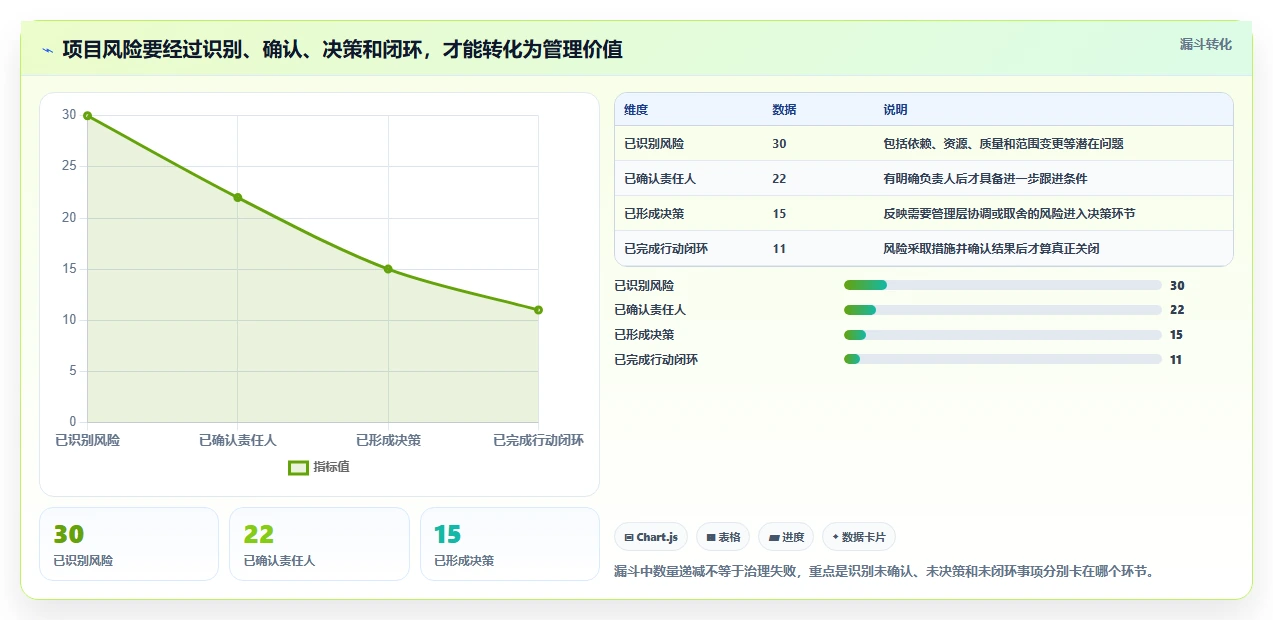This screenshot has width=1273, height=620.
Task: Click description 包括依赖、资源、质量和范围变更等潜在问题
Action: [1003, 144]
